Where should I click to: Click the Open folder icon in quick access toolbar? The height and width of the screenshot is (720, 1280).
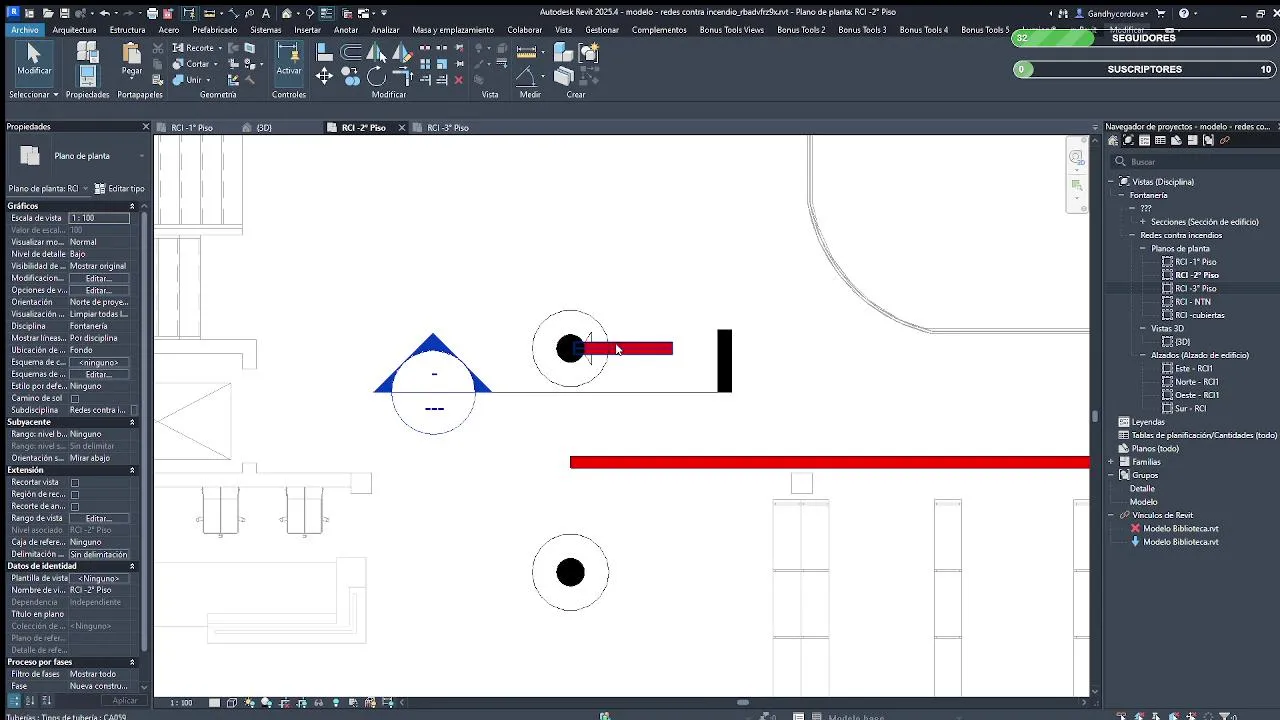pyautogui.click(x=47, y=13)
